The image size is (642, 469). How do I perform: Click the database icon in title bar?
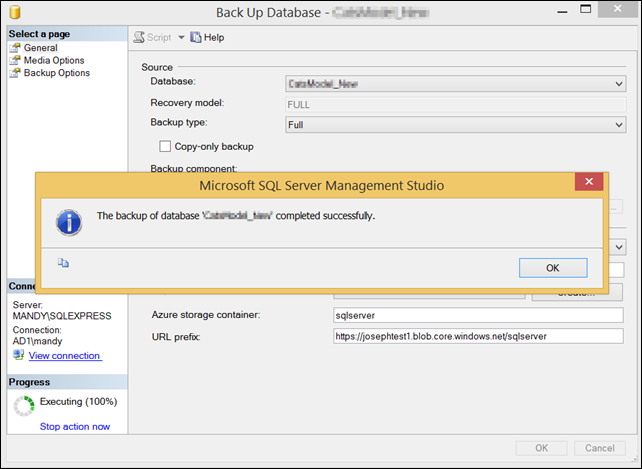pos(12,12)
